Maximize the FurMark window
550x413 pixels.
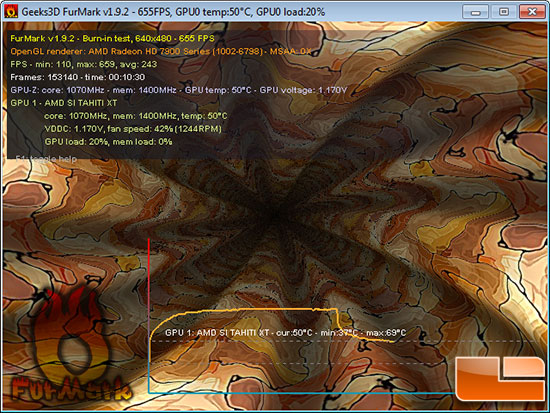point(504,12)
